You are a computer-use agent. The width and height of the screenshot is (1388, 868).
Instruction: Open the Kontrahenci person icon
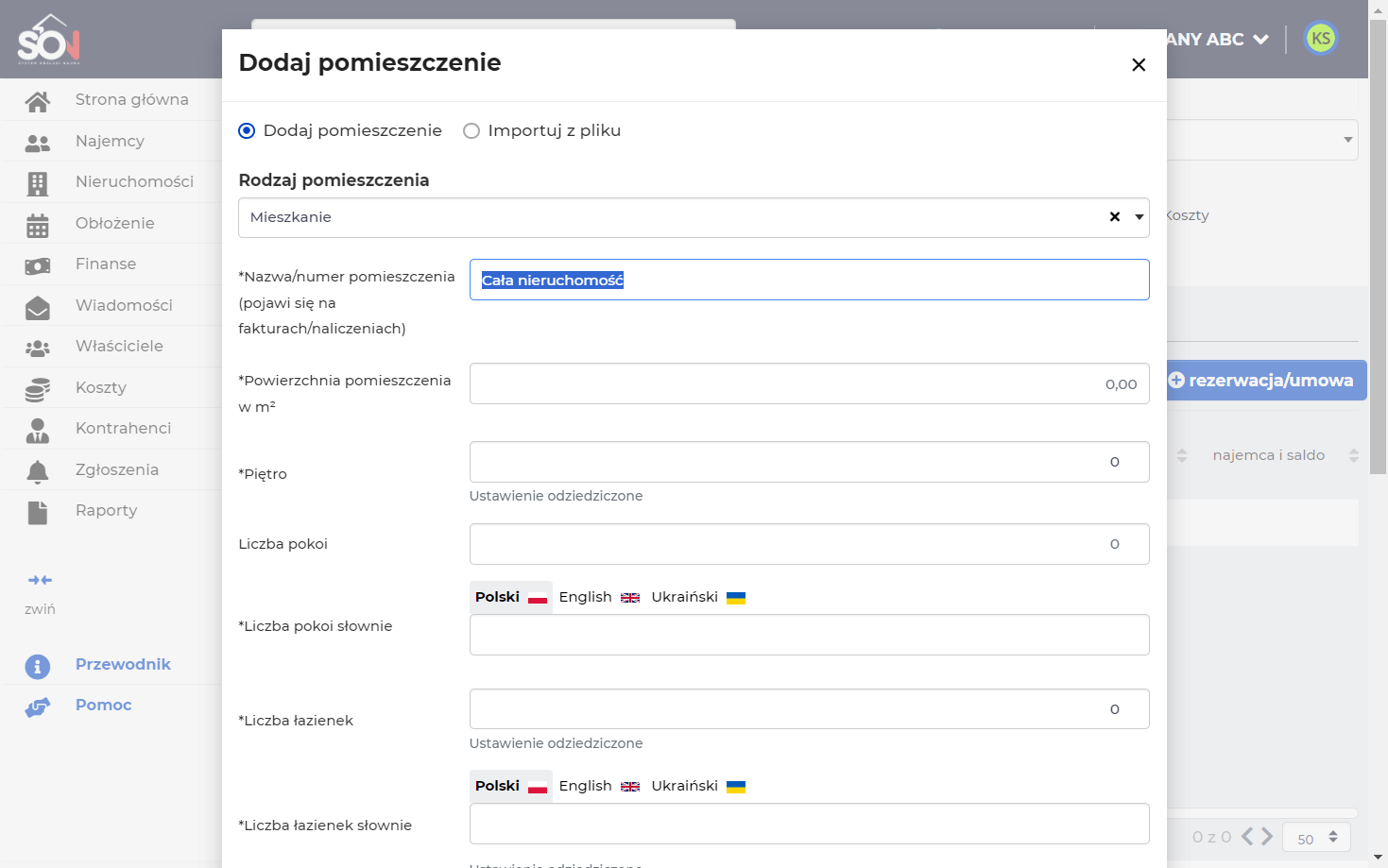38,431
